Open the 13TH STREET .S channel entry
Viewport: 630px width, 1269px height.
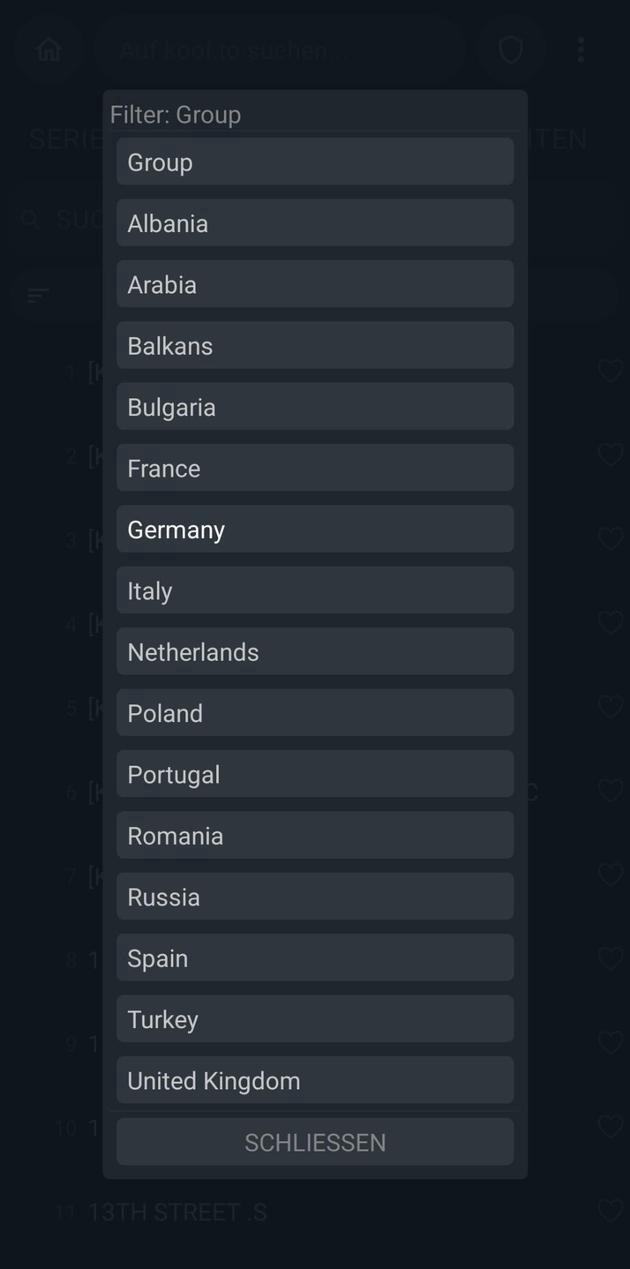178,1212
